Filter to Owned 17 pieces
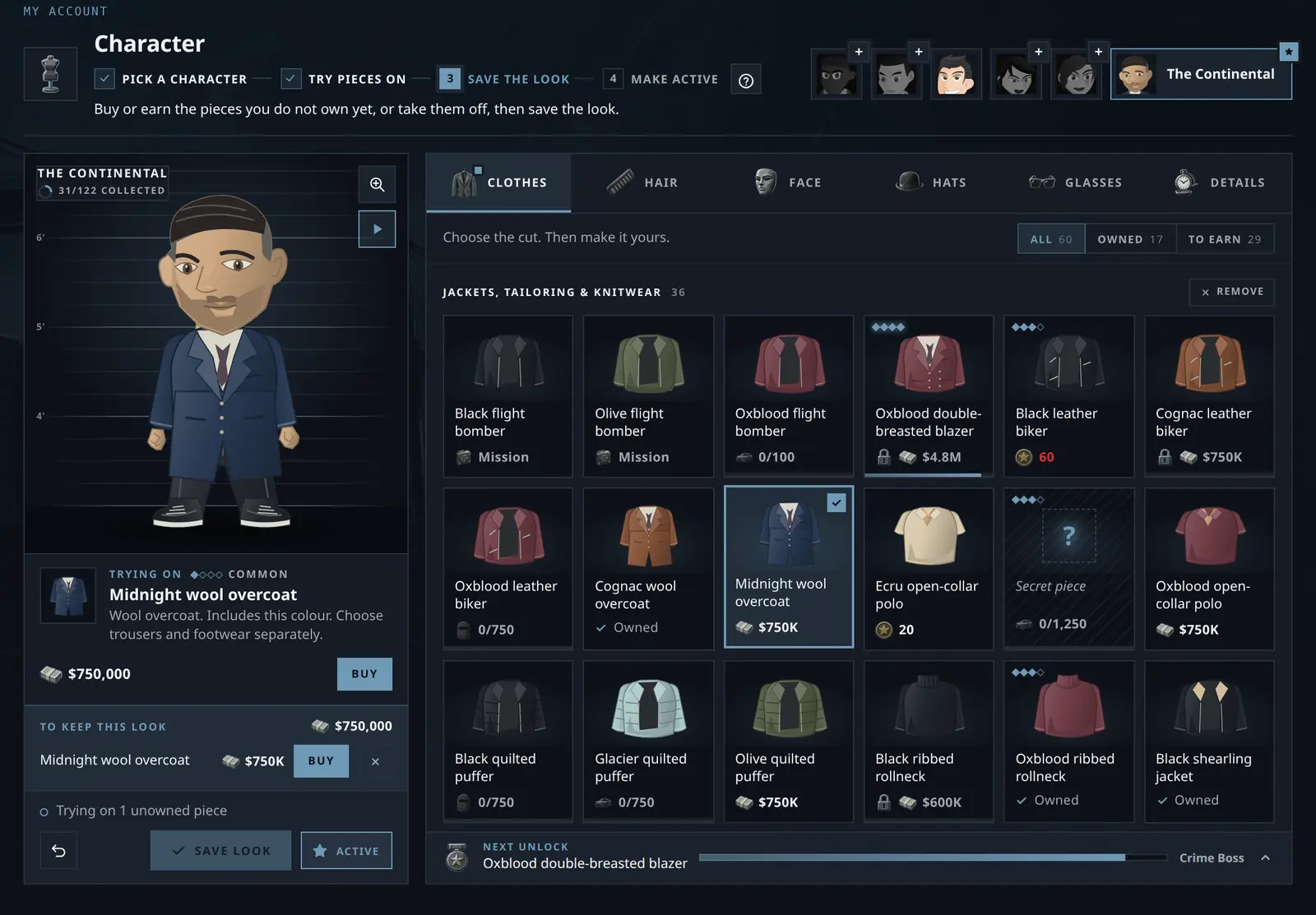The width and height of the screenshot is (1316, 915). tap(1130, 239)
